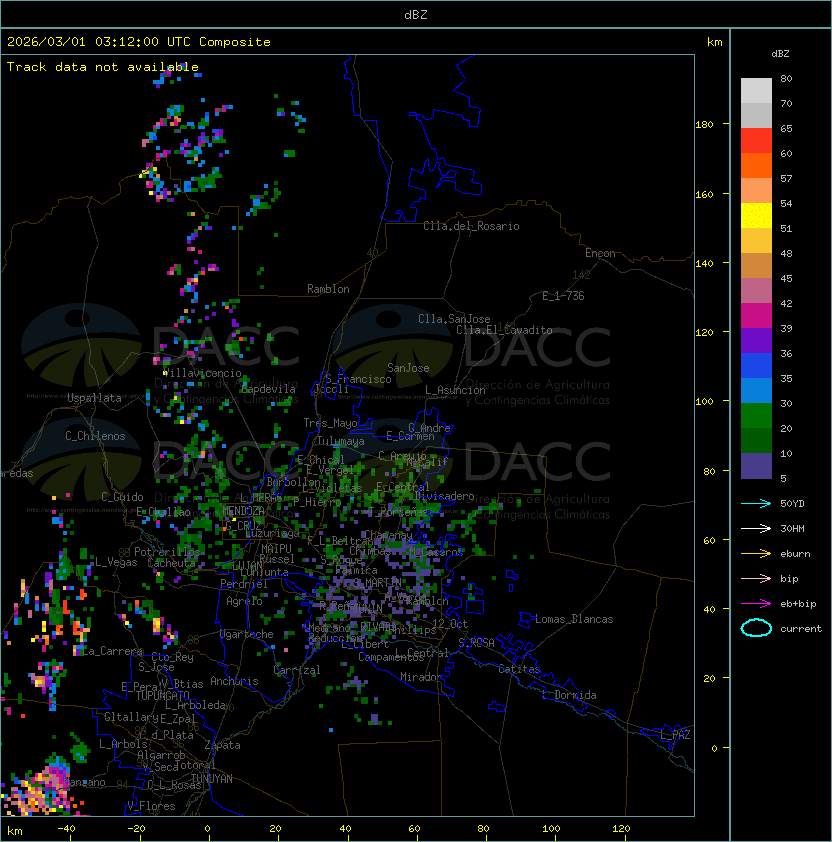The width and height of the screenshot is (832, 842).
Task: Click the 'Perdriel' map label
Action: pyautogui.click(x=244, y=584)
